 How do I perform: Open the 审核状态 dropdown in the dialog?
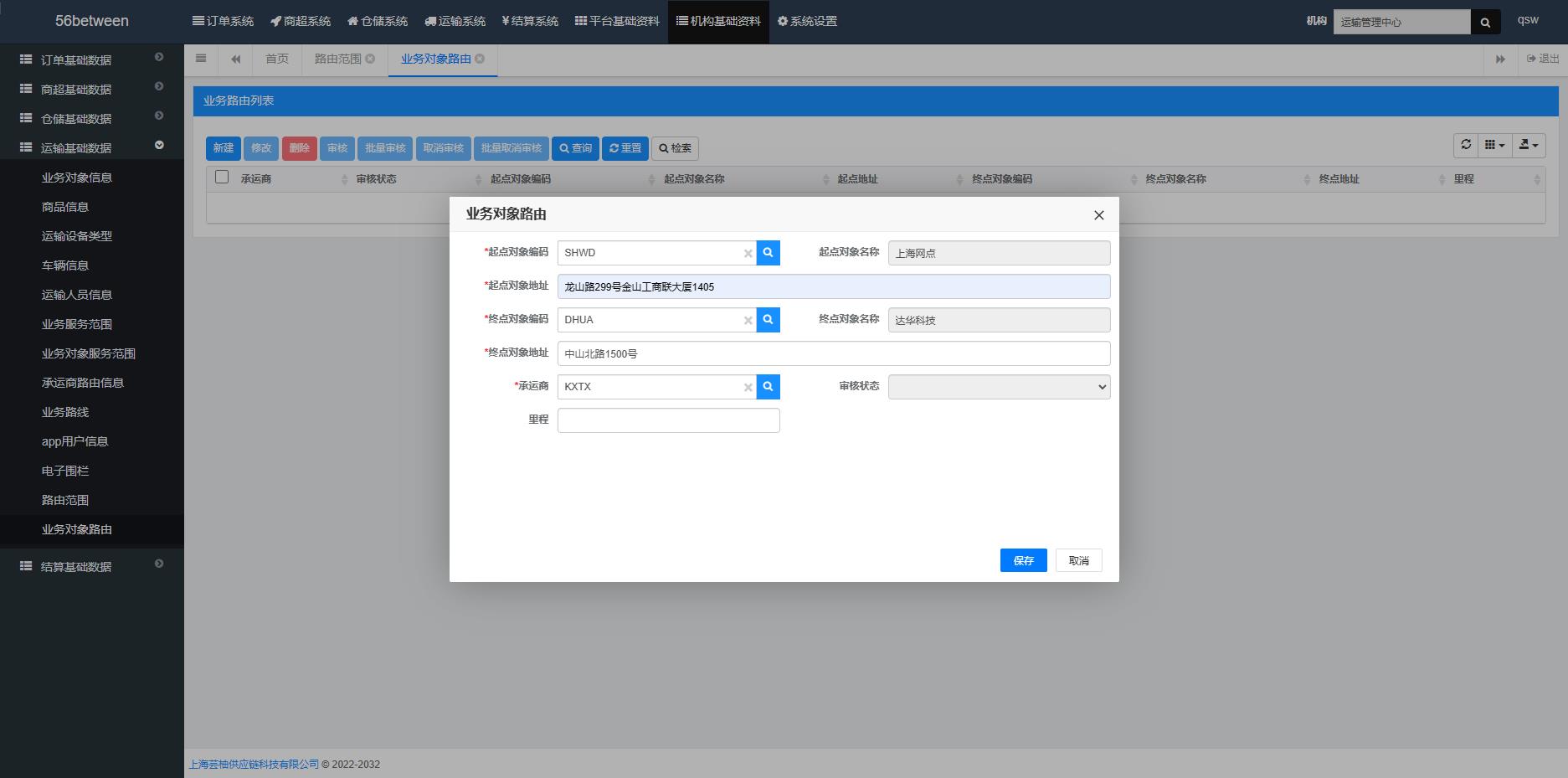999,387
